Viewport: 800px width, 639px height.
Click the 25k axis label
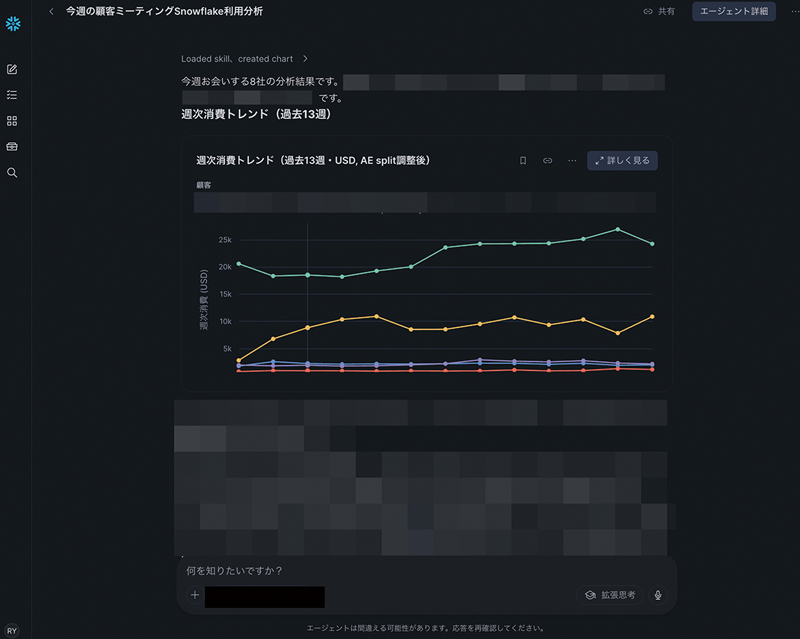pyautogui.click(x=225, y=240)
